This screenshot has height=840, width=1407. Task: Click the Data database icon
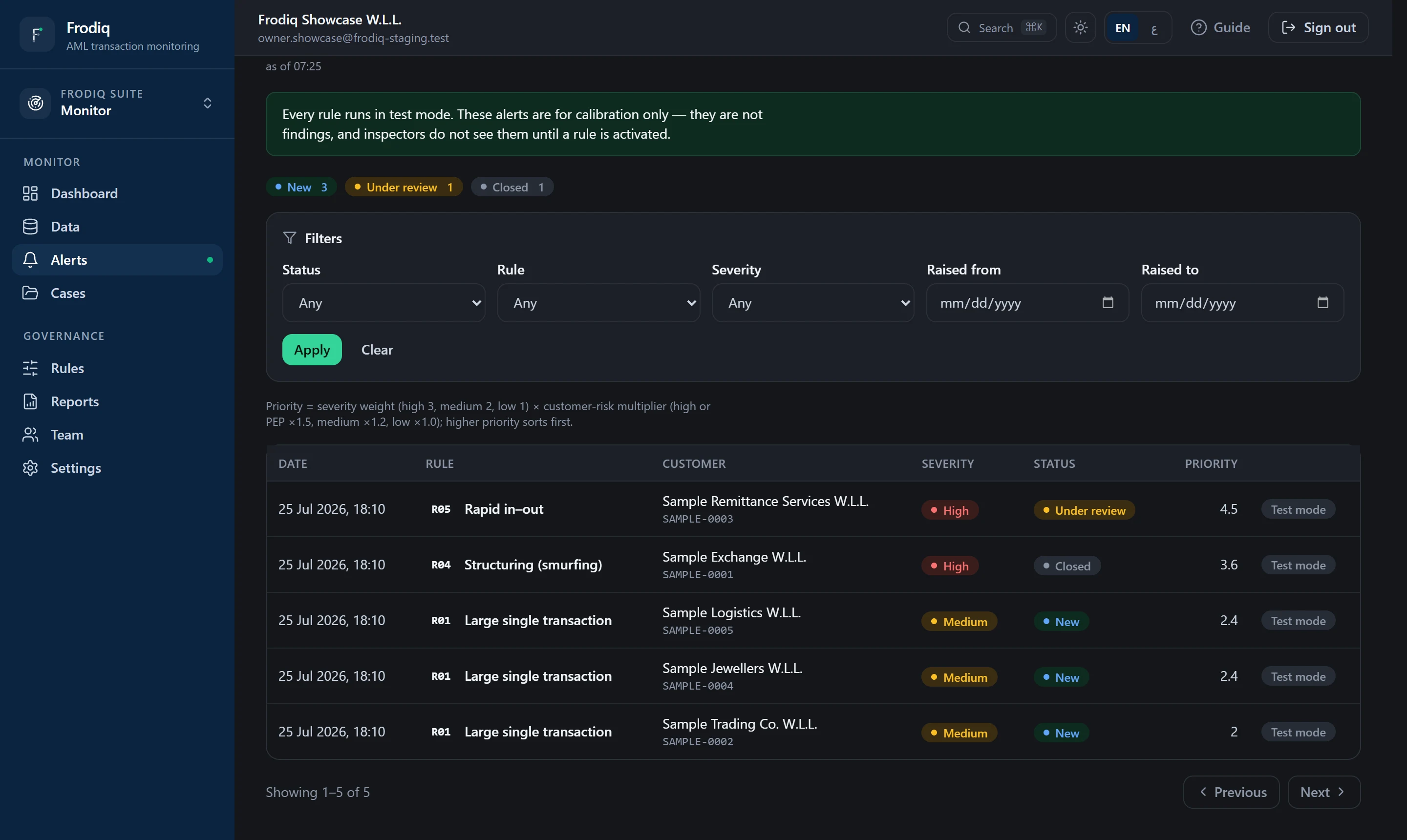[x=30, y=227]
